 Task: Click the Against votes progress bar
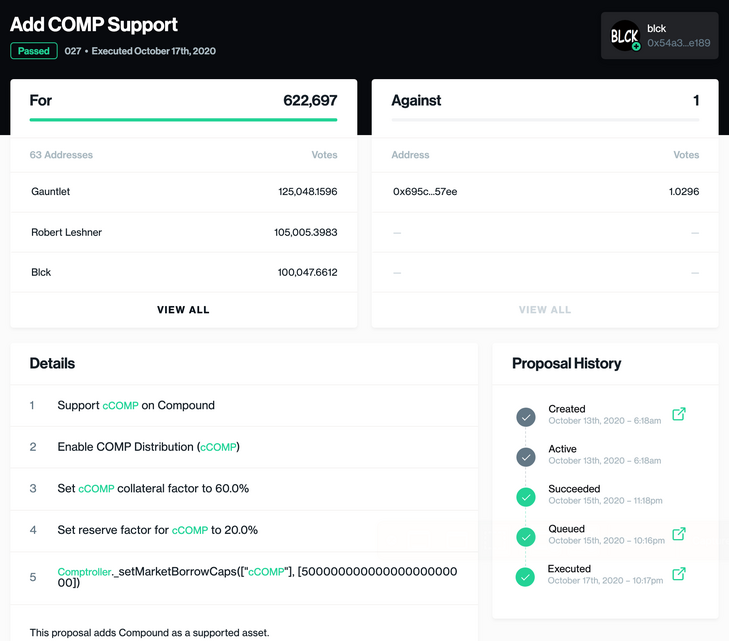[x=545, y=120]
